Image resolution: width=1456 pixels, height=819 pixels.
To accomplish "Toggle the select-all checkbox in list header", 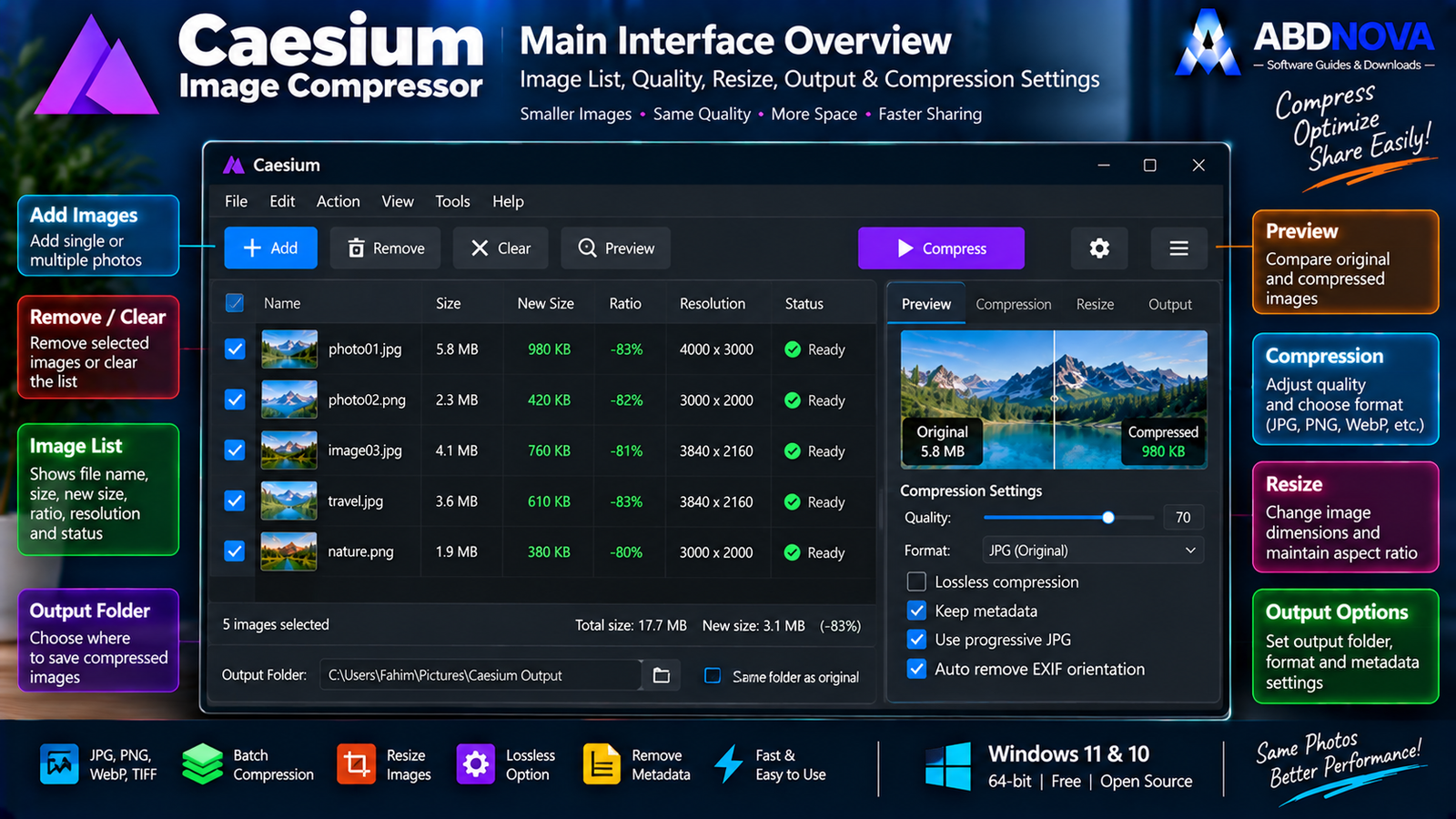I will click(x=235, y=303).
